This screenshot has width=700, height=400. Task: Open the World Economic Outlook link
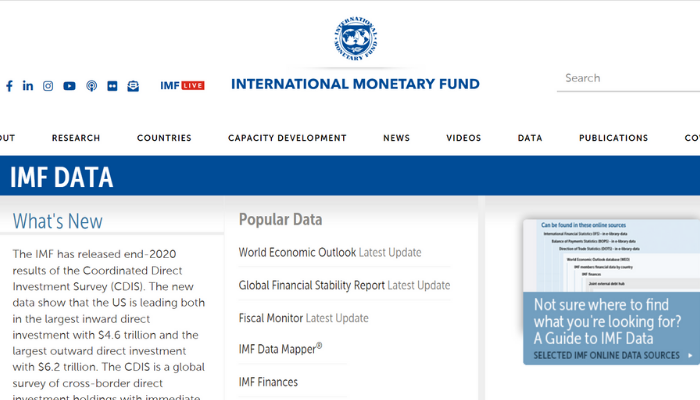point(297,252)
